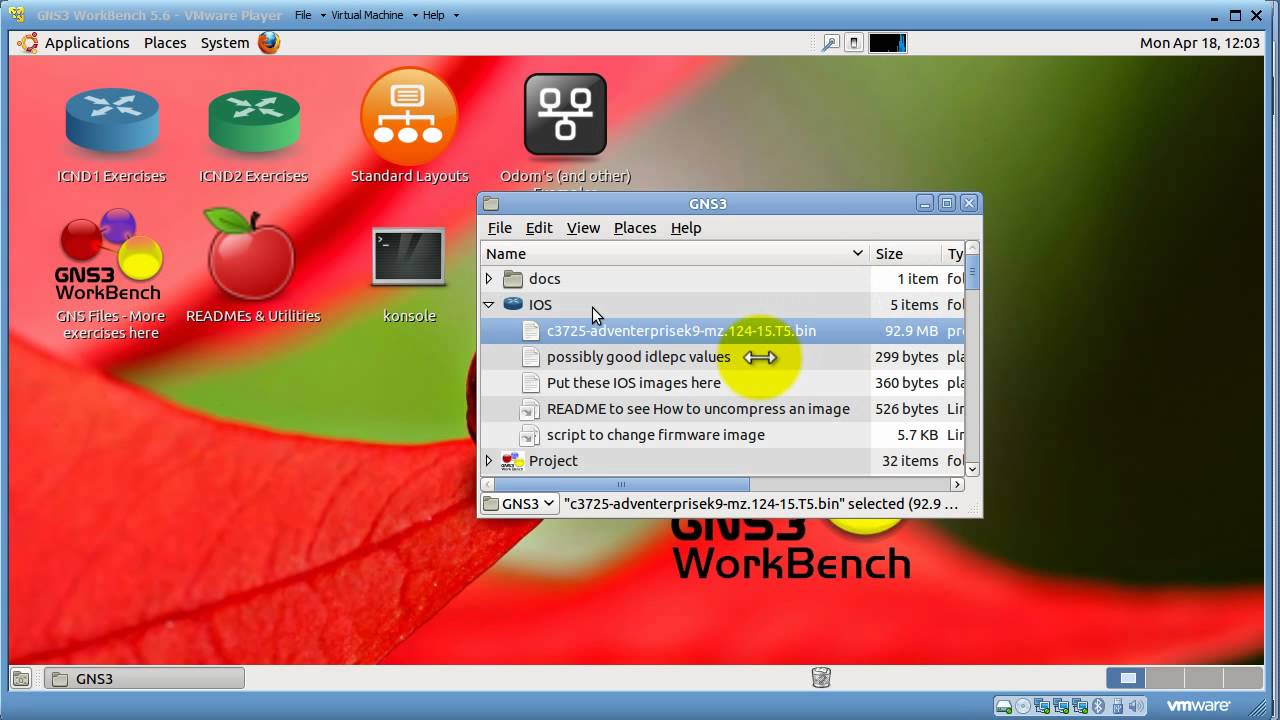
Task: Click the horizontal scrollbar thumb
Action: [x=621, y=484]
